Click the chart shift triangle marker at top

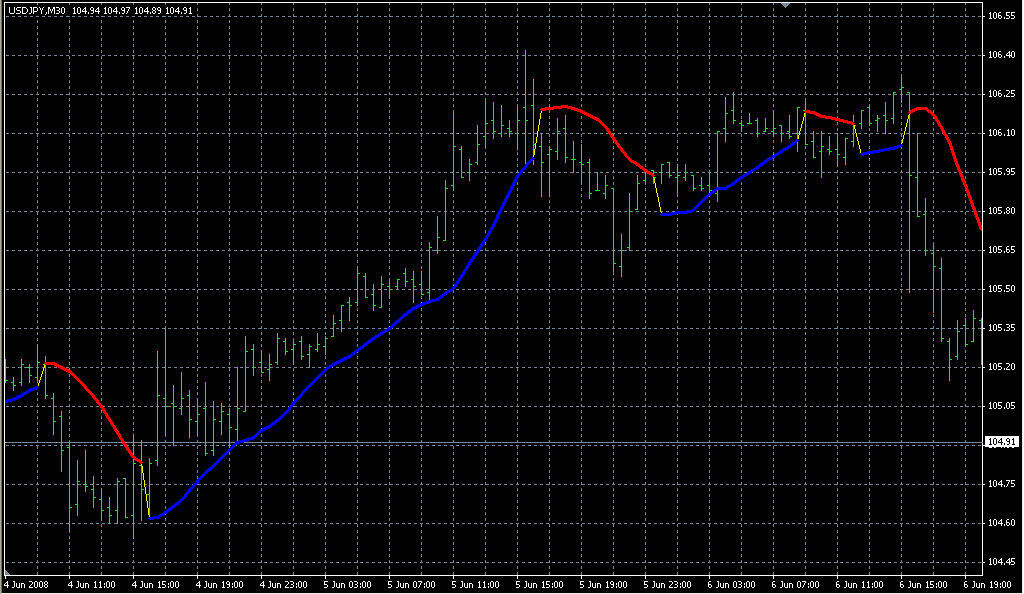coord(786,5)
